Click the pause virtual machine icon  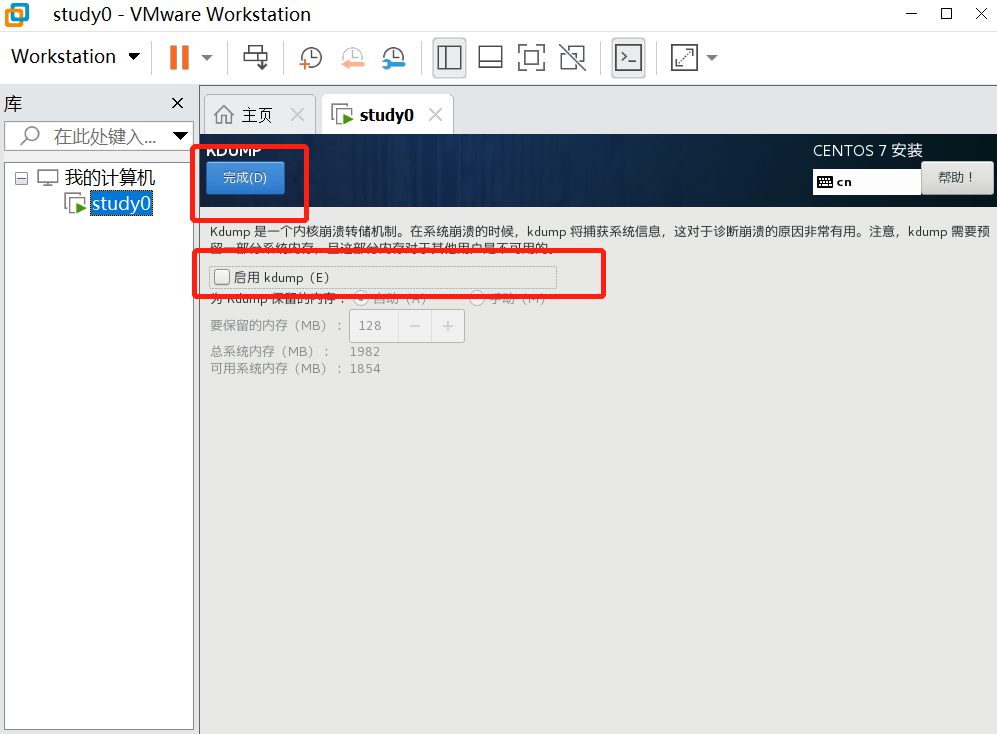179,57
